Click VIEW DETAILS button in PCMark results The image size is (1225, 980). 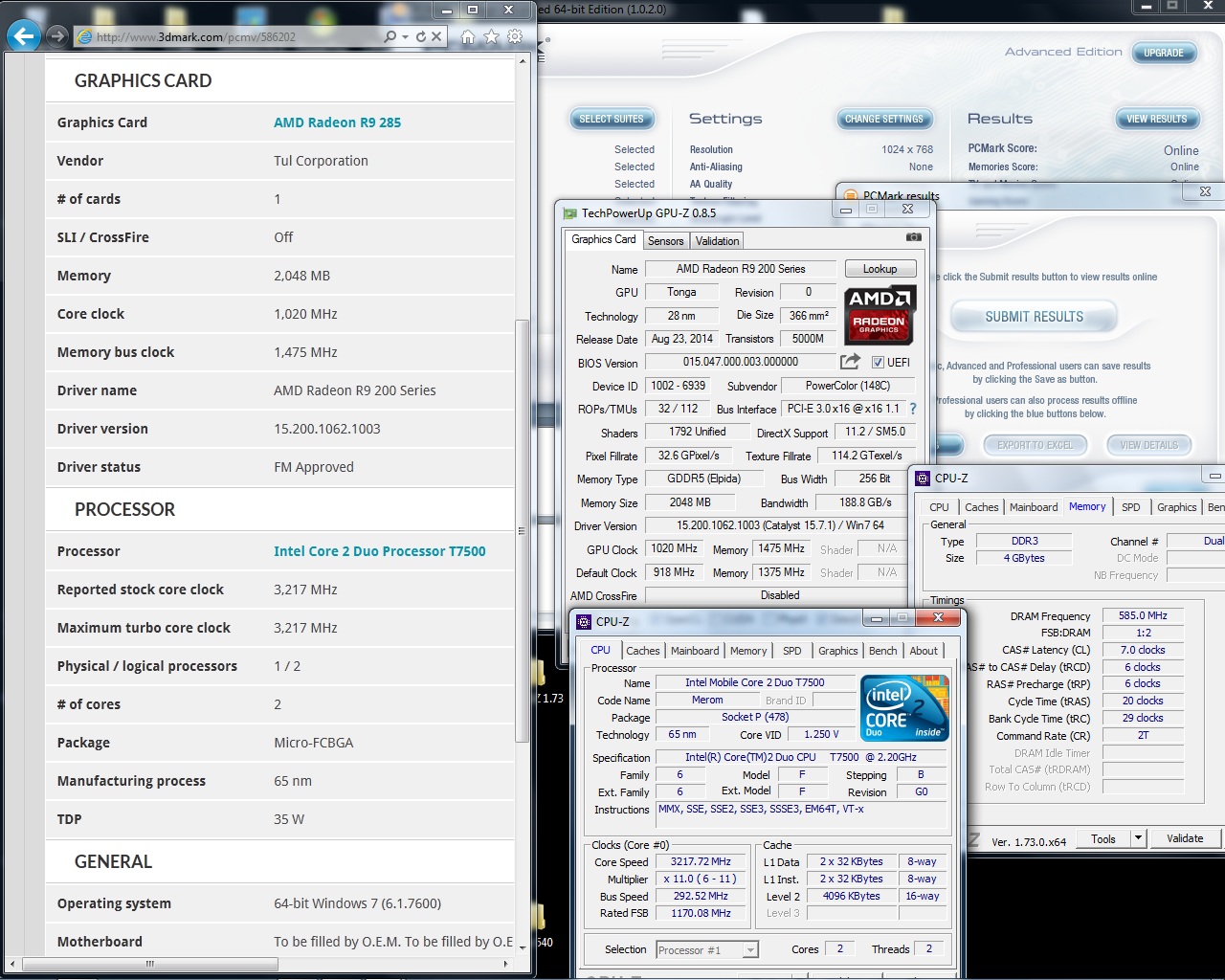coord(1149,445)
